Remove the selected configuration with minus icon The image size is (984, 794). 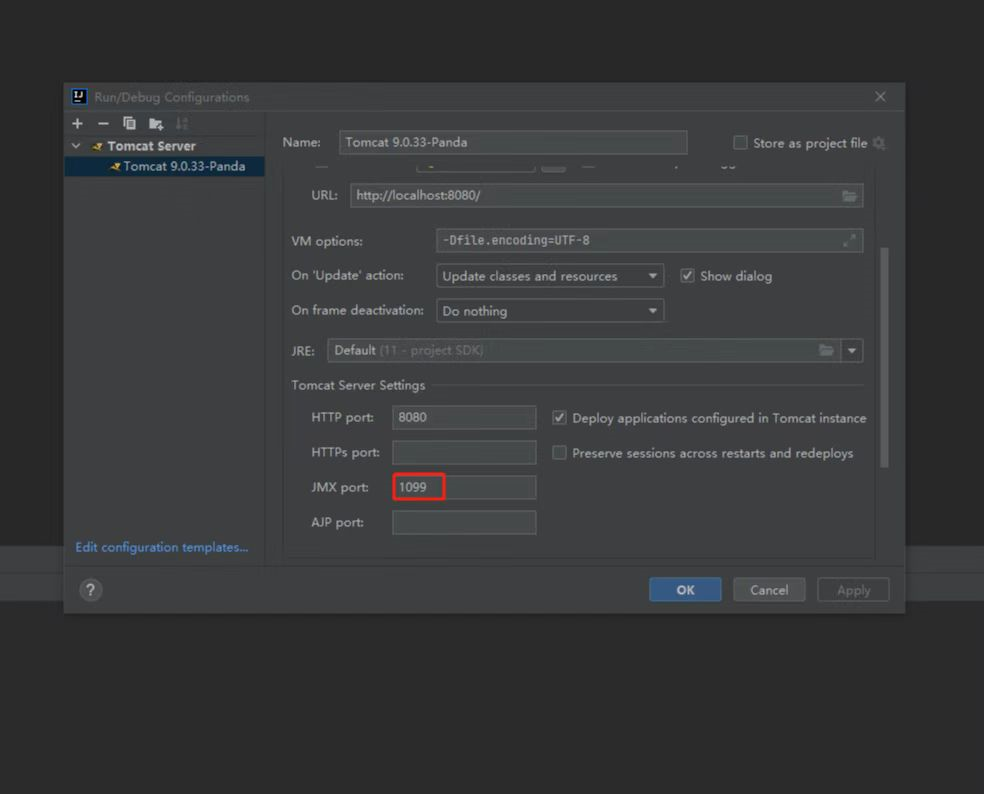click(104, 124)
